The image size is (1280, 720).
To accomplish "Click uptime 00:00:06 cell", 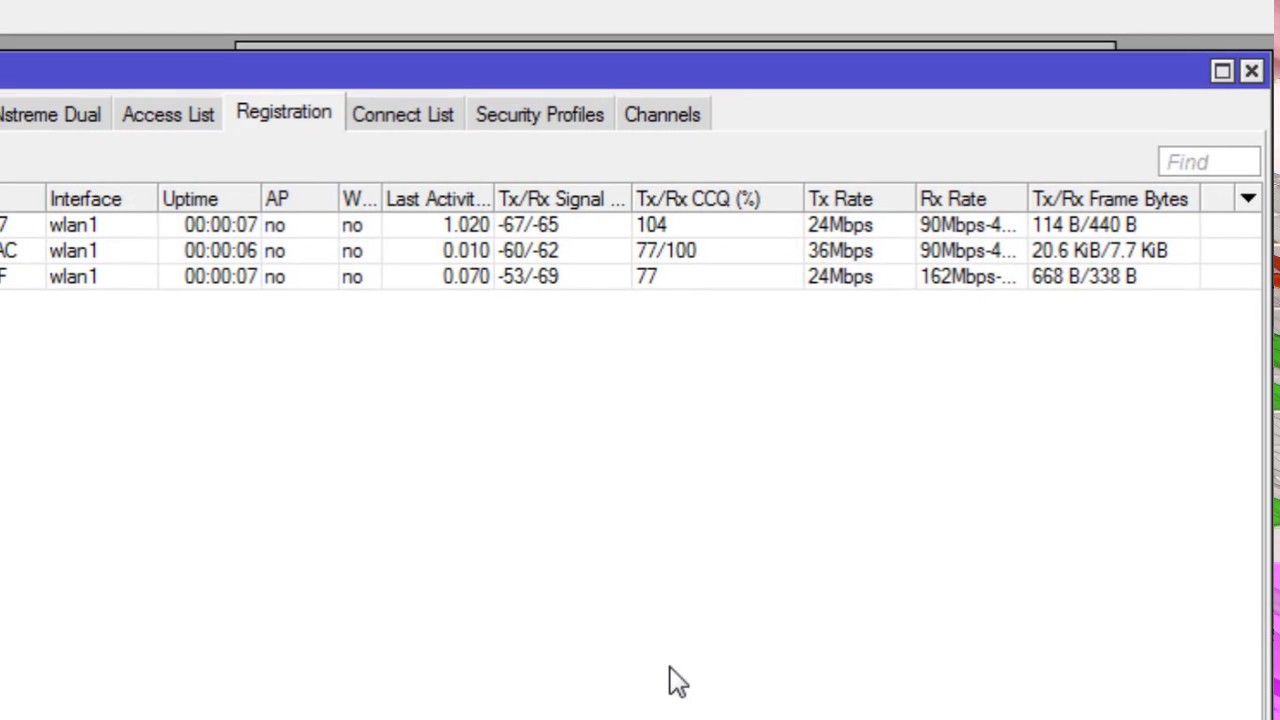I will point(221,251).
